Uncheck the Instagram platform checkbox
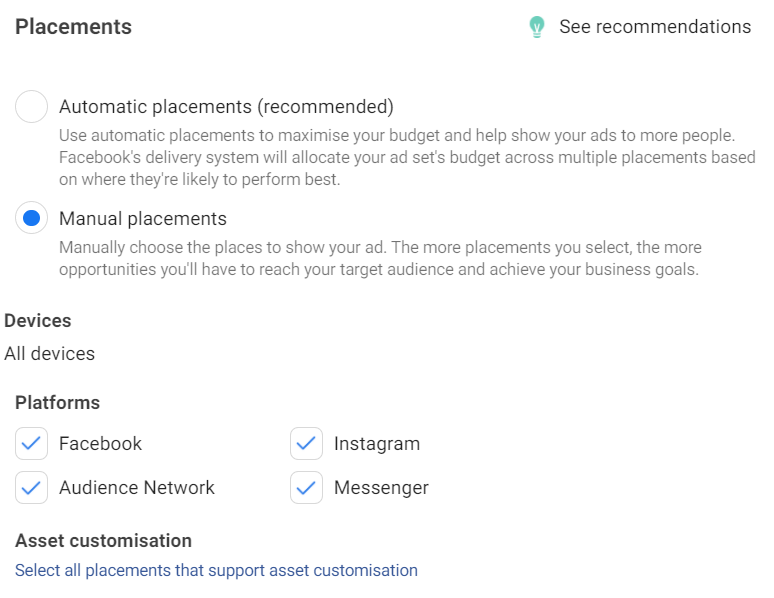The height and width of the screenshot is (598, 774). coord(306,443)
